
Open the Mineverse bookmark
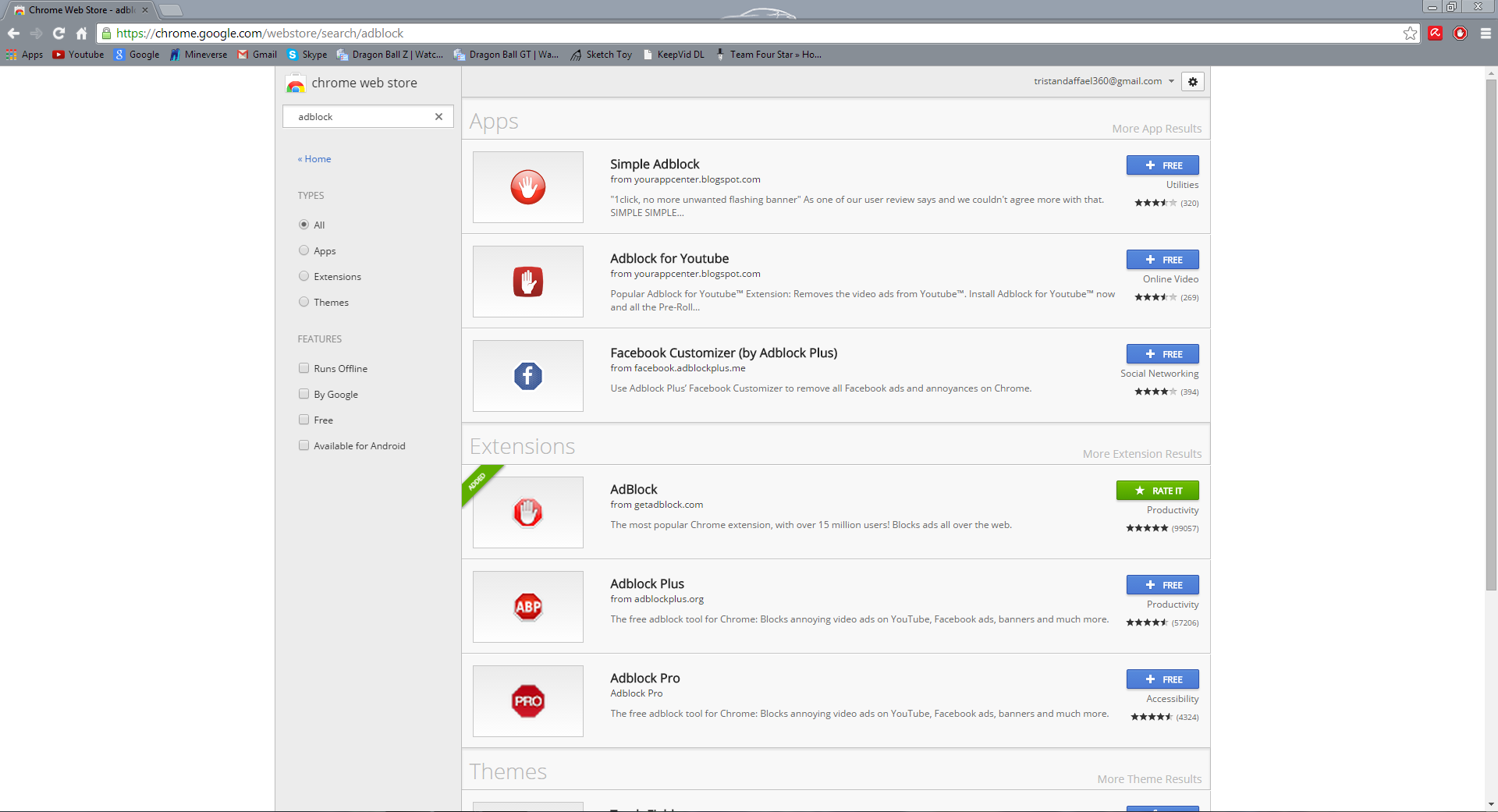coord(198,55)
